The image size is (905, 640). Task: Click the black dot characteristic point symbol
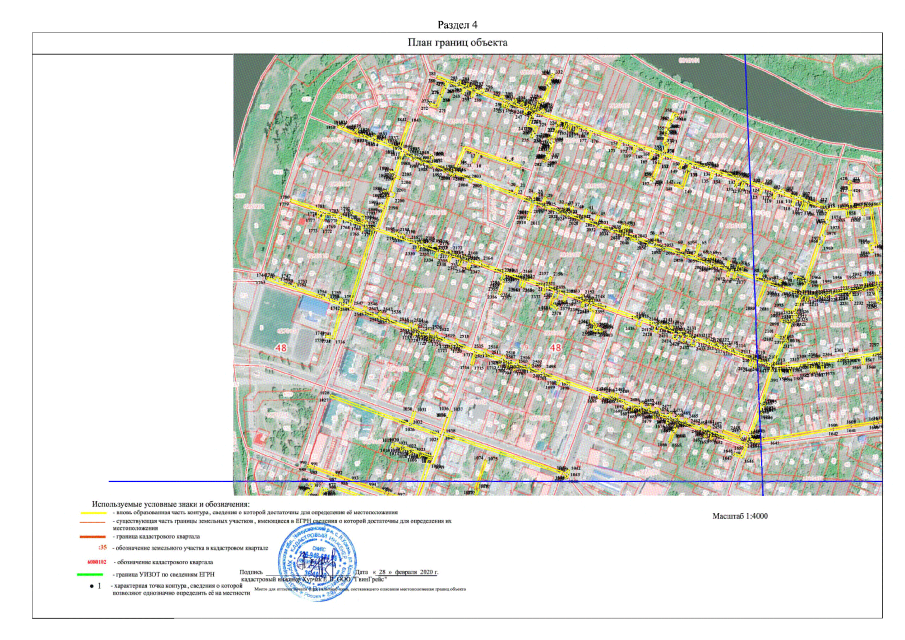point(91,587)
